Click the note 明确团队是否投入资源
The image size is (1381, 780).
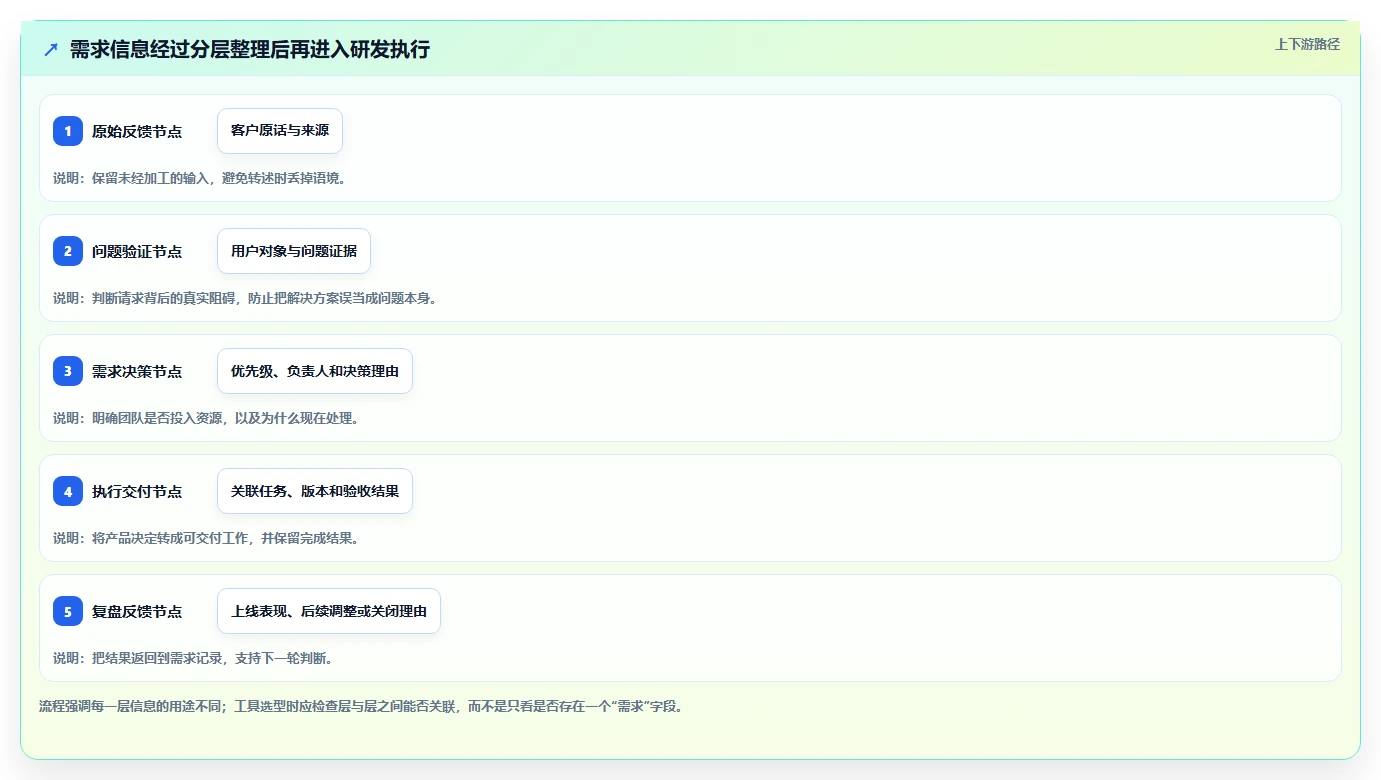[157, 418]
